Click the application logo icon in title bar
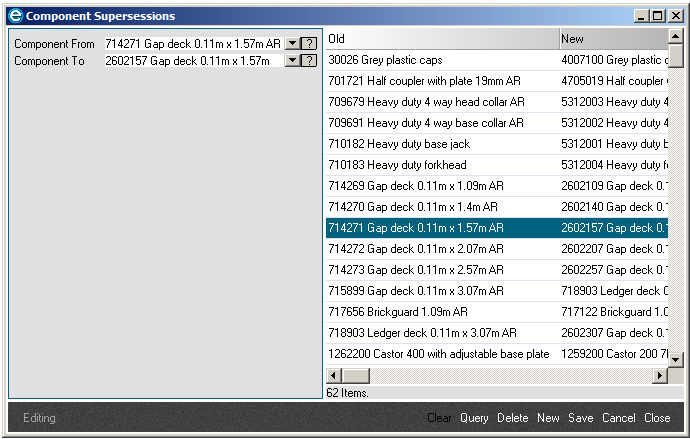This screenshot has height=439, width=690. (15, 16)
